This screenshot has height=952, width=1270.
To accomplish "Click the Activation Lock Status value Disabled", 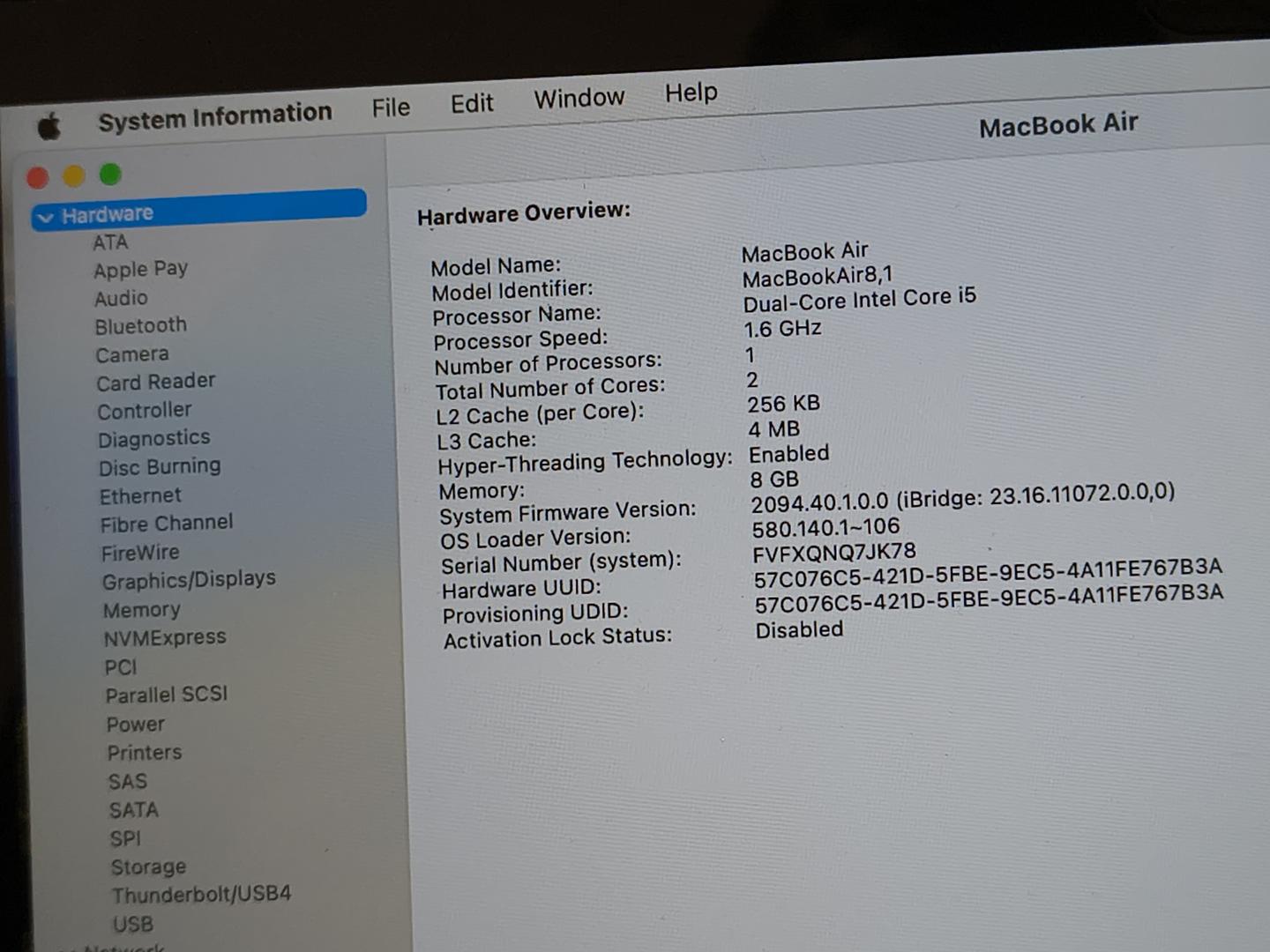I will [799, 629].
